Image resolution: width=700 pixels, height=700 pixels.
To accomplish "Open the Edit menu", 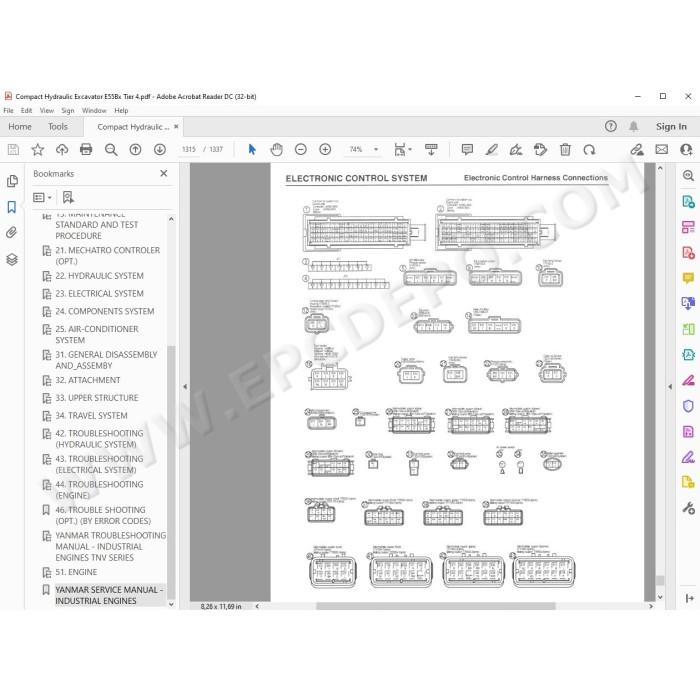I will point(26,110).
